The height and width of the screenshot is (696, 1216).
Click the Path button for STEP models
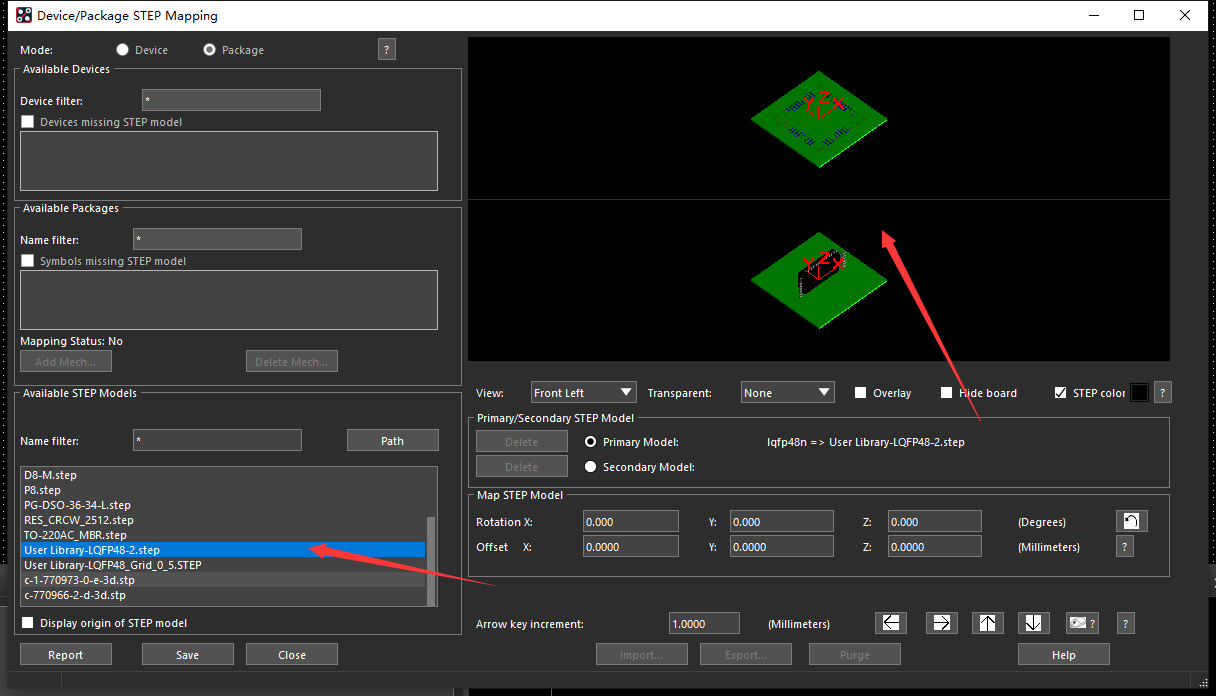point(392,440)
